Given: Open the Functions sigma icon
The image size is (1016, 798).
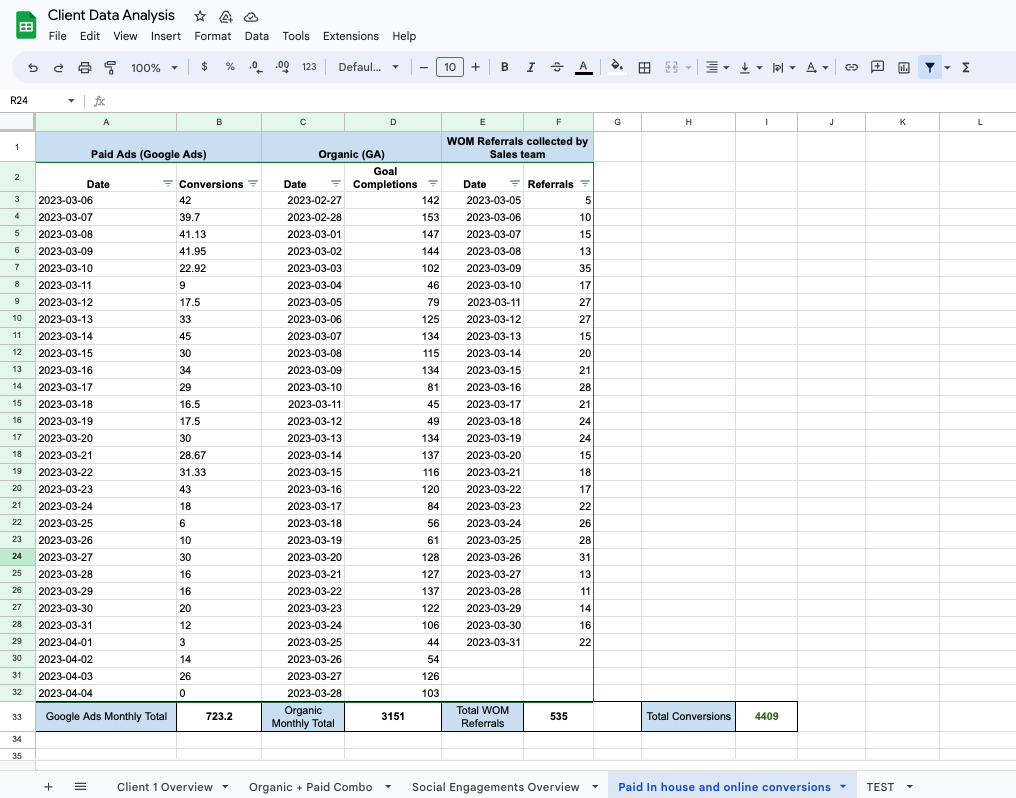Looking at the screenshot, I should 966,67.
